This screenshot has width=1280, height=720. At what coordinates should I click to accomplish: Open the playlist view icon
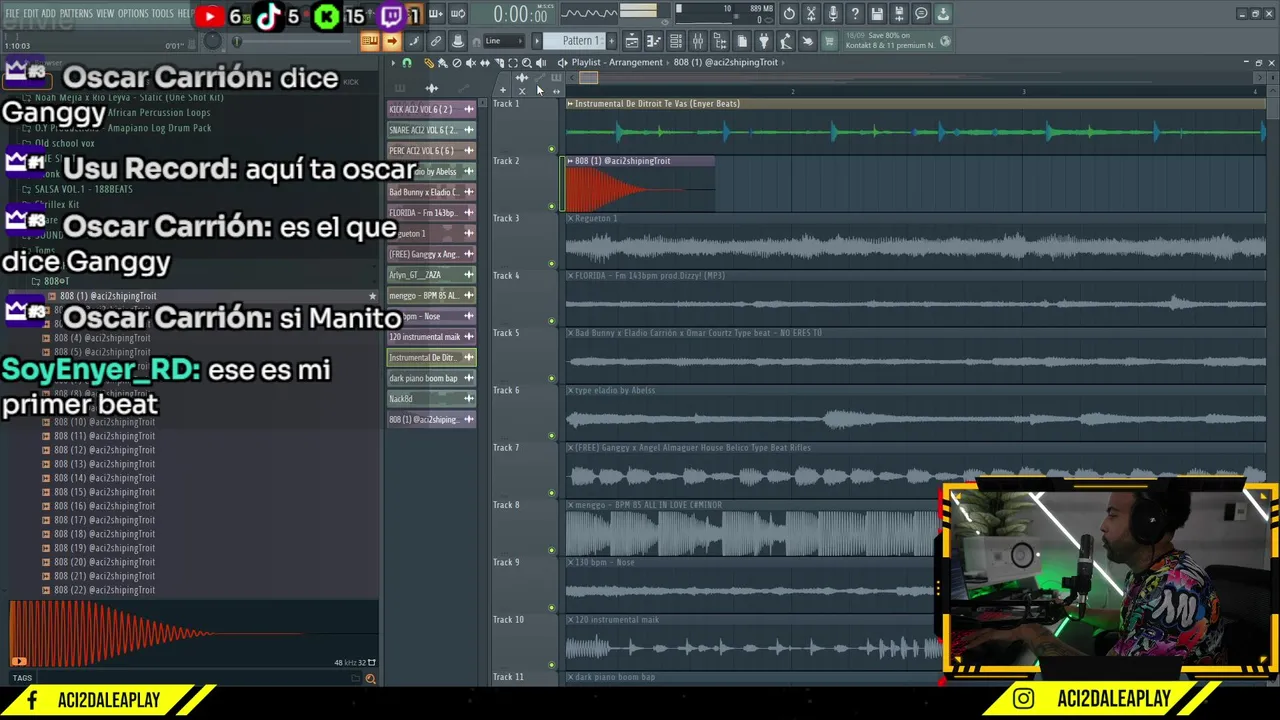pyautogui.click(x=631, y=41)
